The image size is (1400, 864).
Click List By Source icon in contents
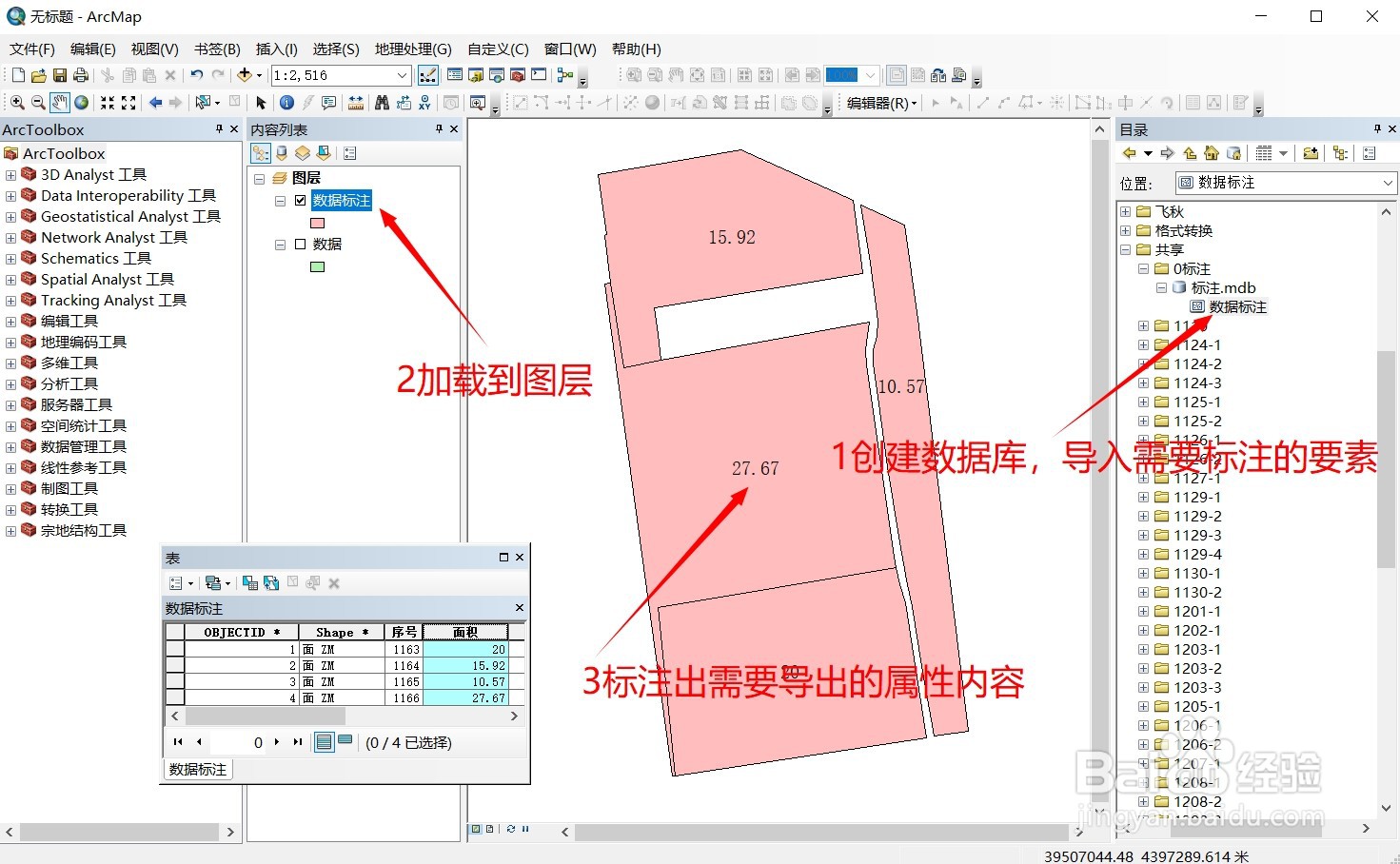click(282, 153)
